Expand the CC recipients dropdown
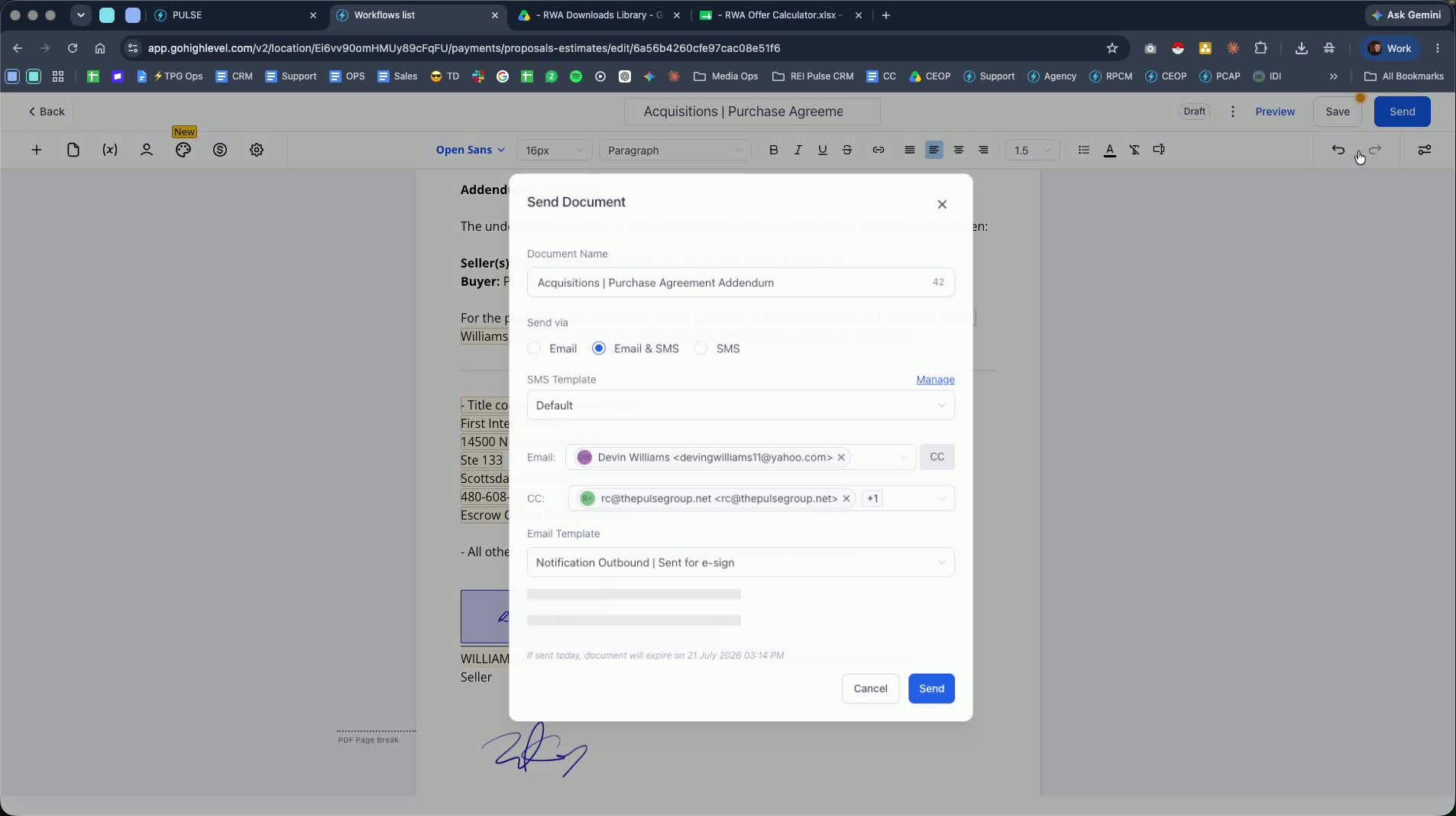The height and width of the screenshot is (816, 1456). (x=941, y=498)
